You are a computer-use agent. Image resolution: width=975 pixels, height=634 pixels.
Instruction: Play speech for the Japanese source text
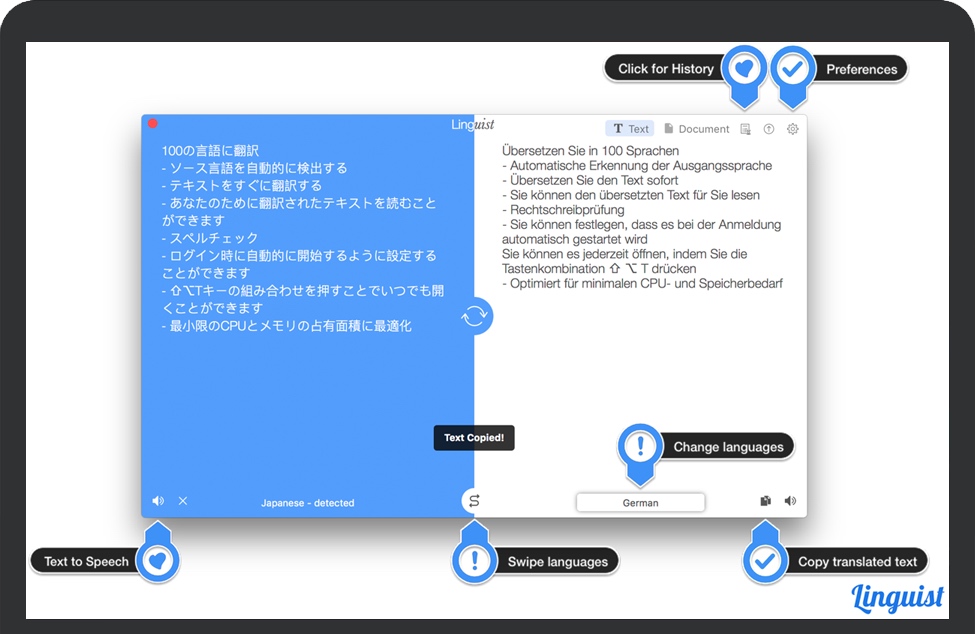coord(158,501)
